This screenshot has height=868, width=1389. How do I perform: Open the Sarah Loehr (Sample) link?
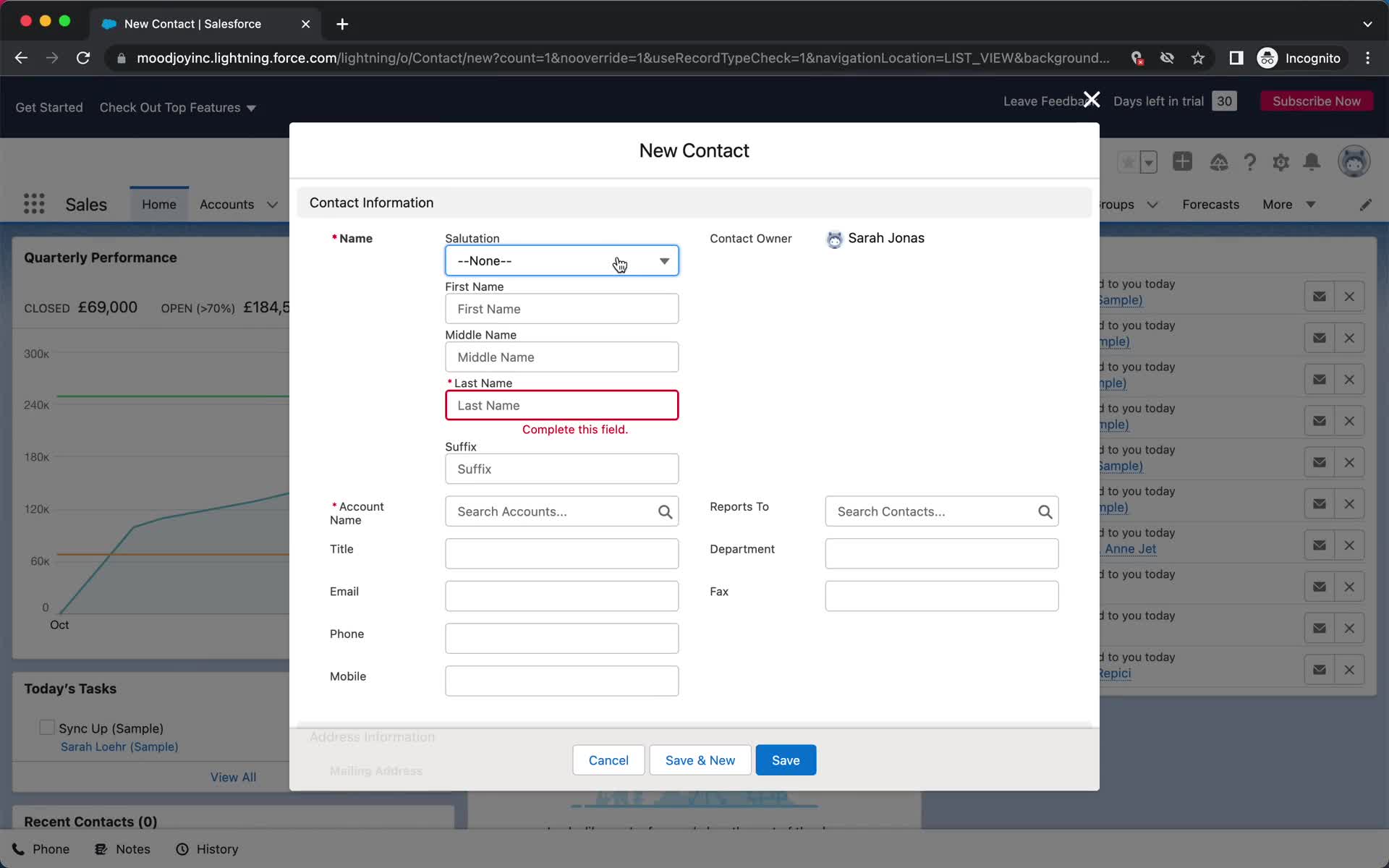pos(119,746)
